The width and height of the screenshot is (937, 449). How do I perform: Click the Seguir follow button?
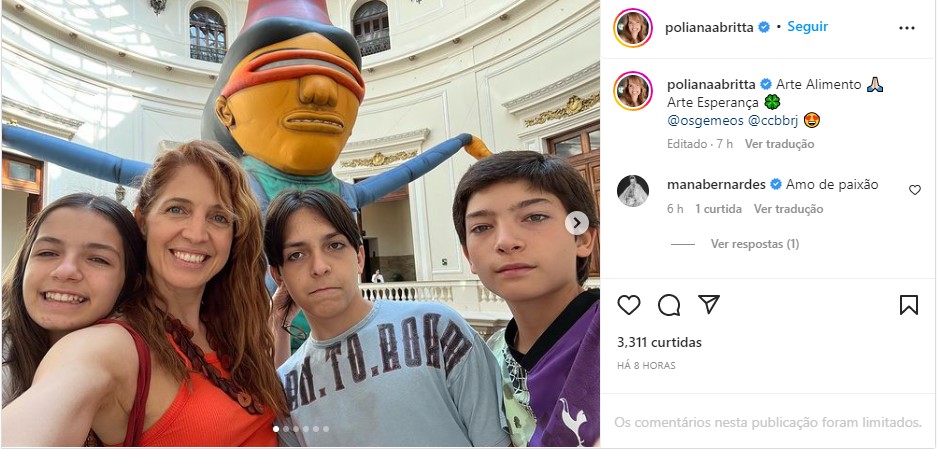[x=807, y=27]
